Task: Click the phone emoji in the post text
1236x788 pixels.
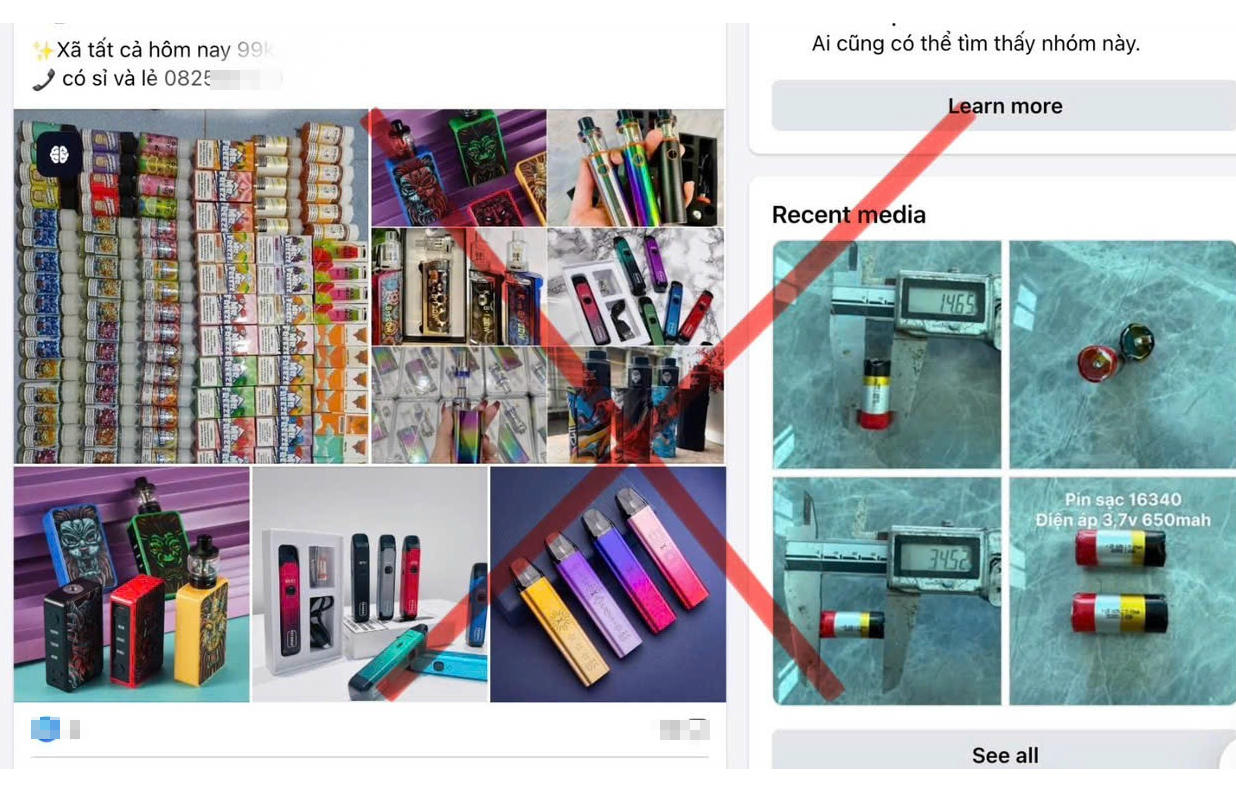Action: [43, 80]
